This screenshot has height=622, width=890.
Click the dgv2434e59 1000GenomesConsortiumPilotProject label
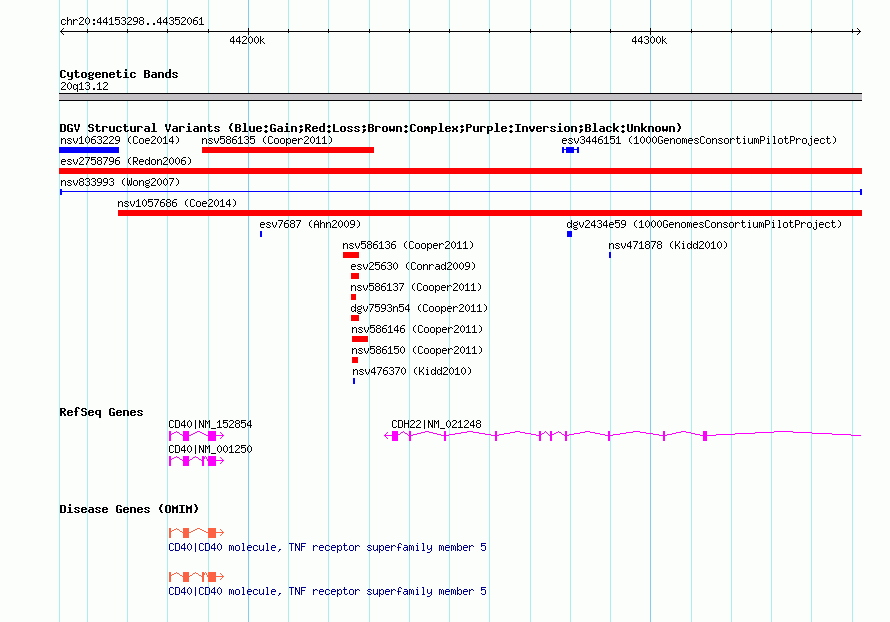coord(704,224)
